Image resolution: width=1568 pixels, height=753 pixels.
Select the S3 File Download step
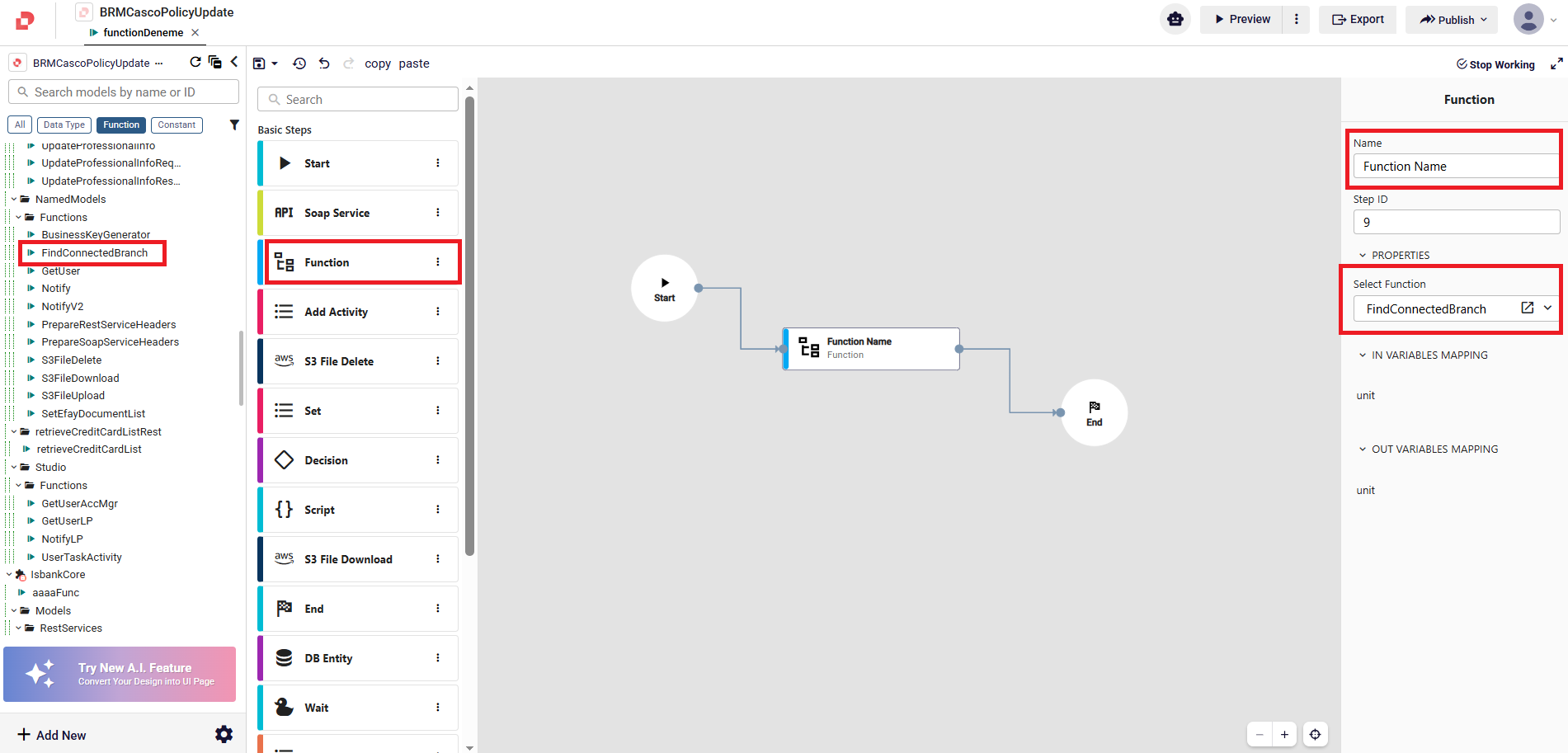(357, 559)
